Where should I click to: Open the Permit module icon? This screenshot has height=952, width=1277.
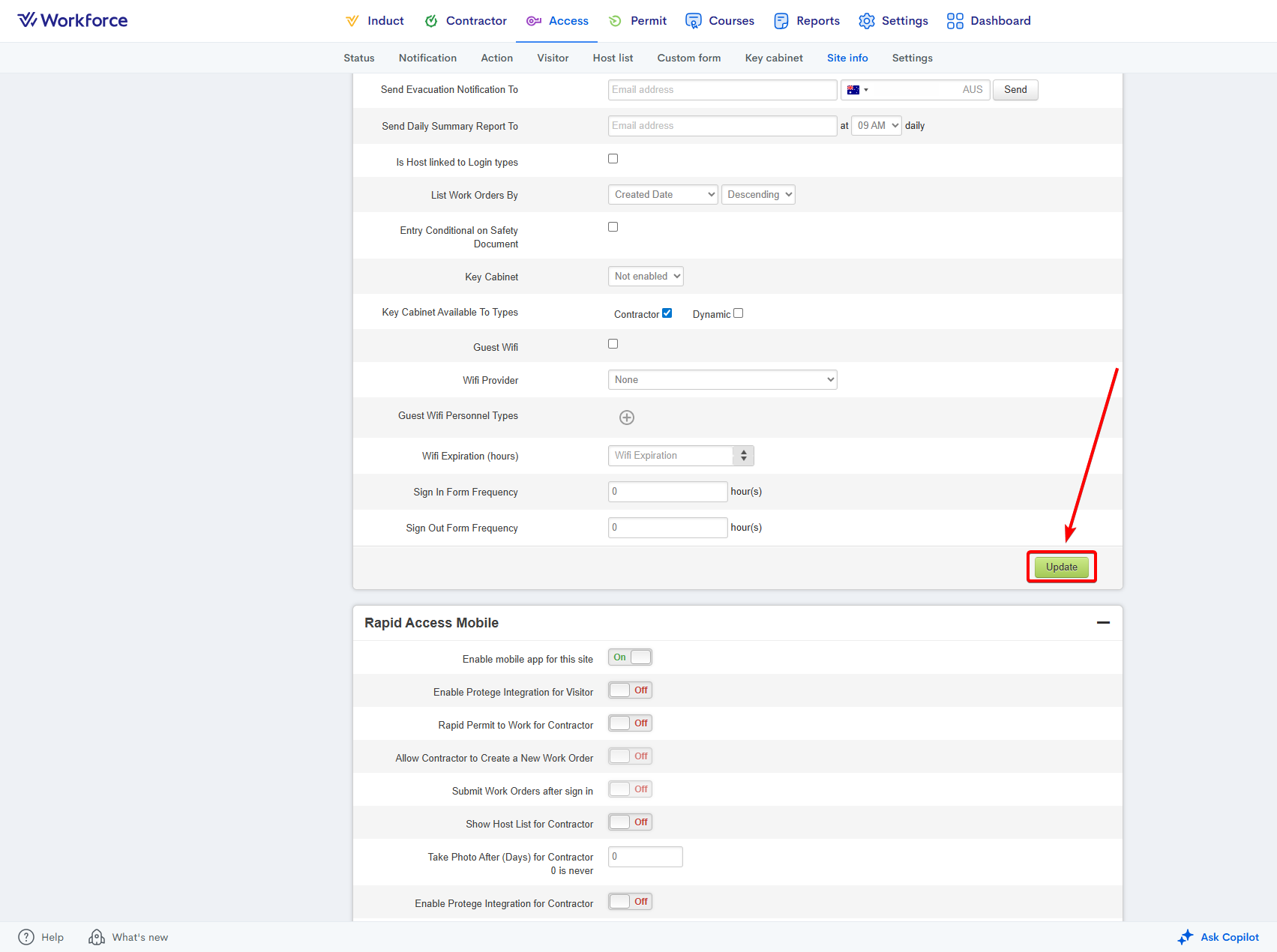point(615,21)
